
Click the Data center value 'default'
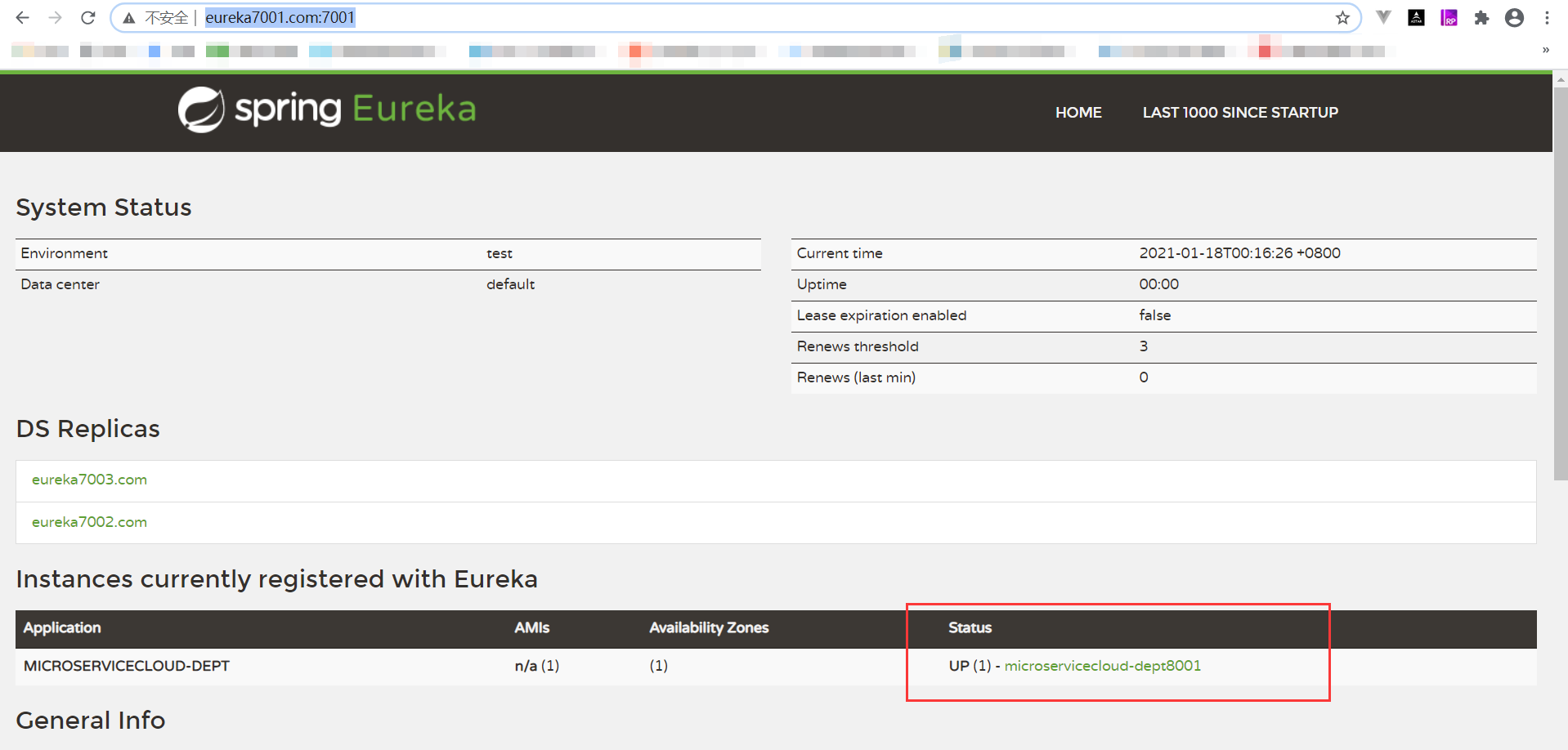[x=510, y=284]
